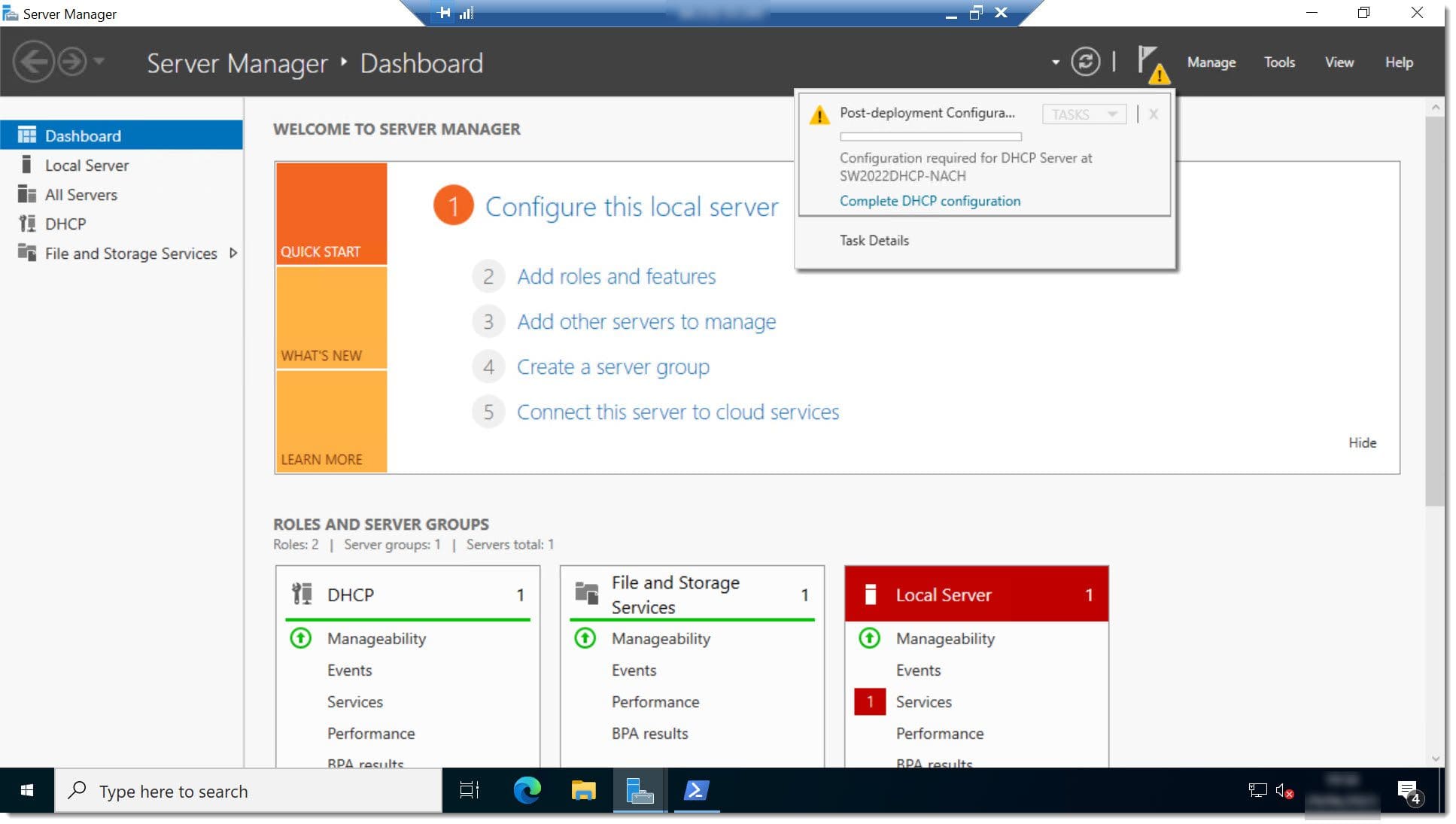Viewport: 1456px width, 824px height.
Task: Click DHCP Manageability status icon
Action: pyautogui.click(x=301, y=638)
